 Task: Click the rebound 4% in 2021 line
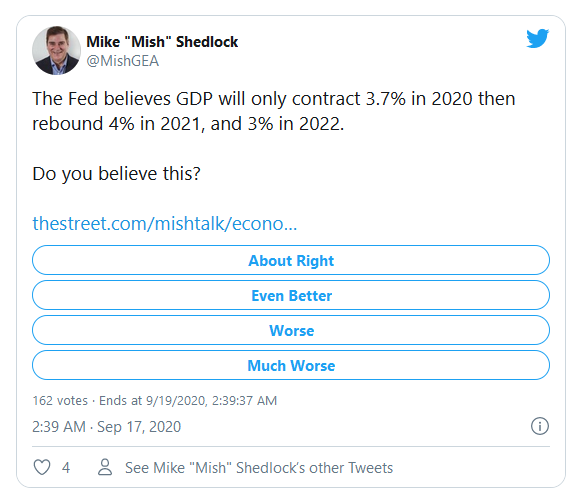(188, 124)
